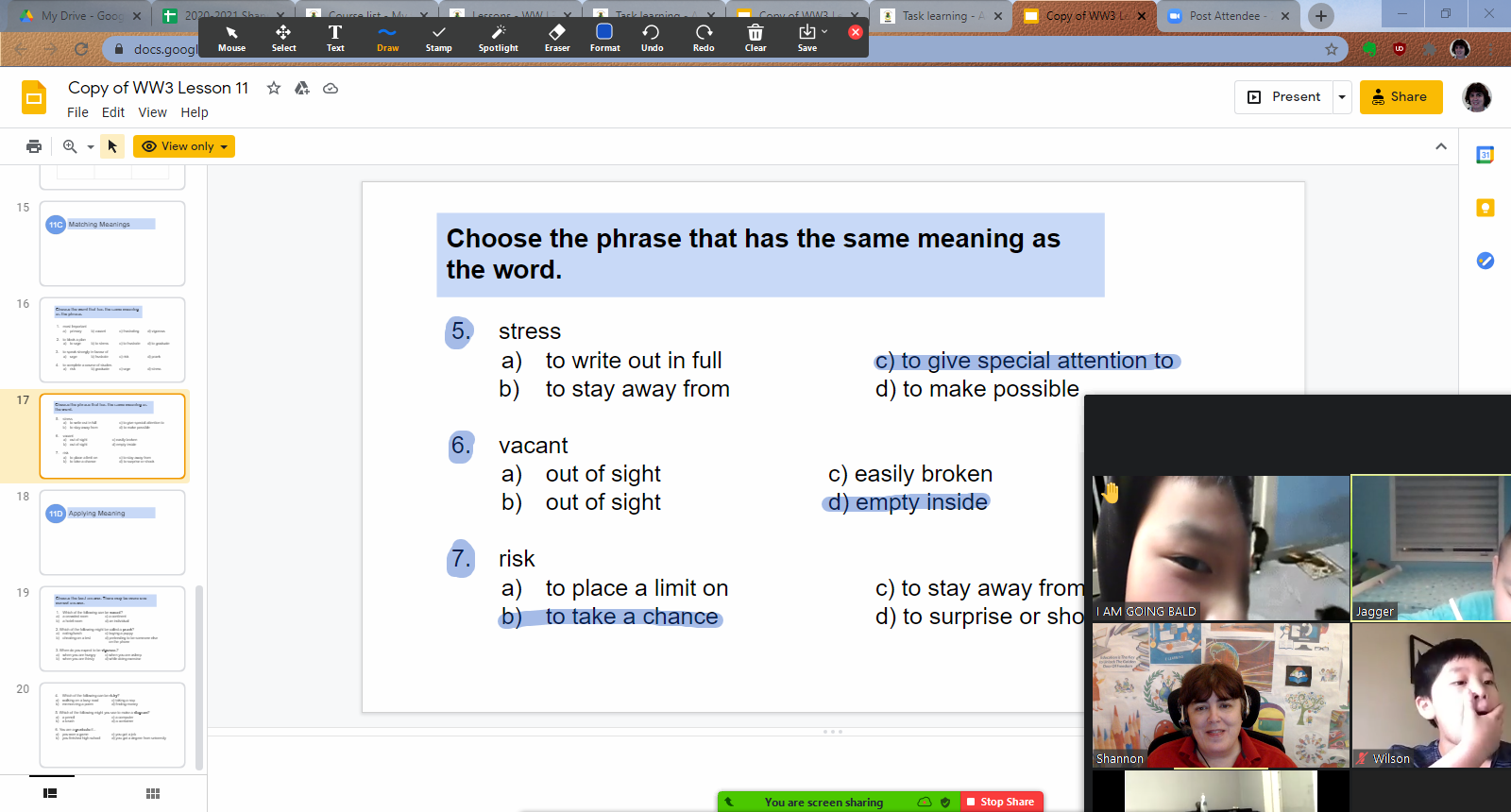This screenshot has width=1511, height=812.
Task: Check the cloud save status icon
Action: click(x=331, y=88)
